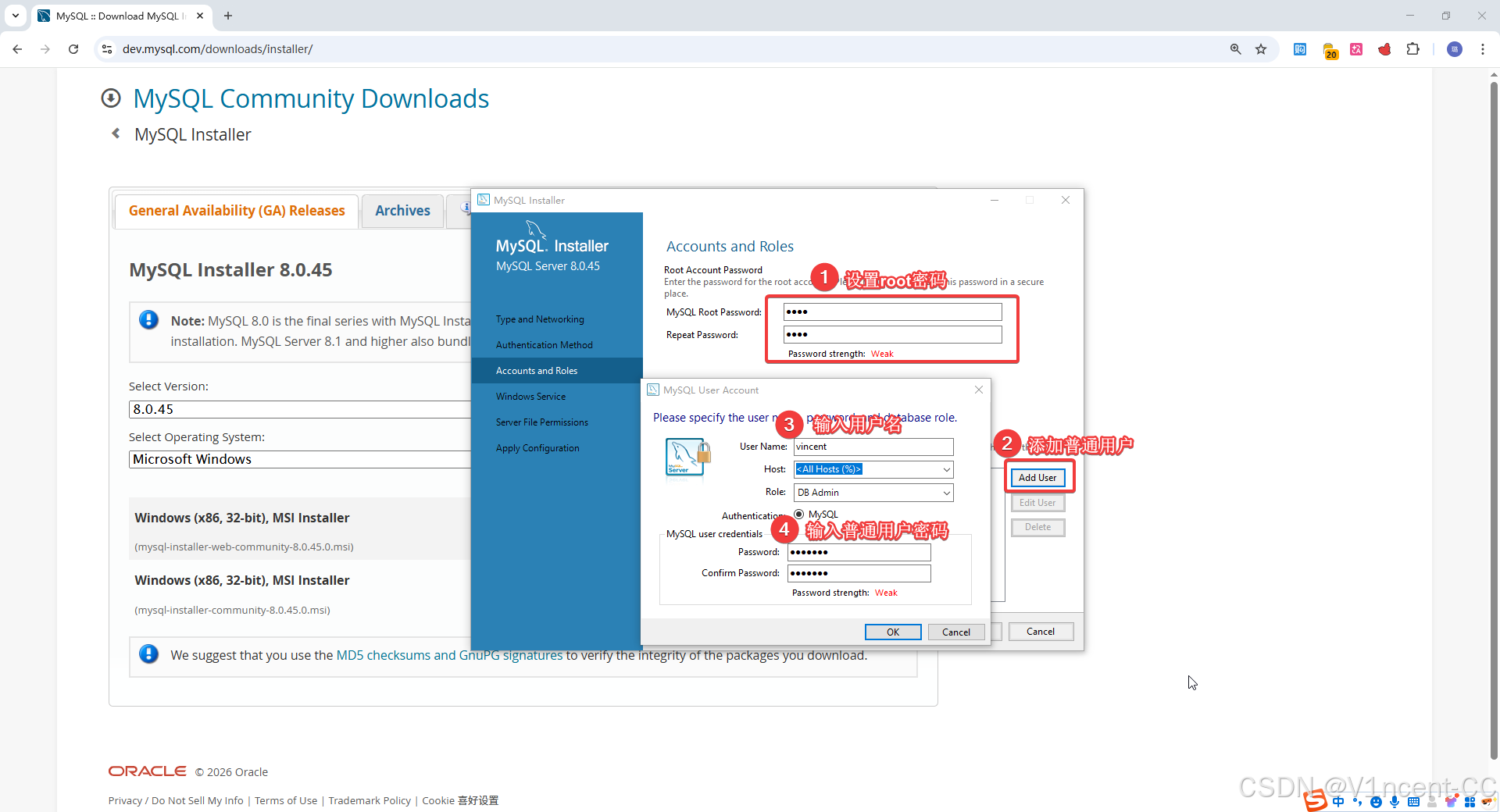The width and height of the screenshot is (1500, 812).
Task: Open the Terms of Use footer link
Action: click(x=286, y=801)
